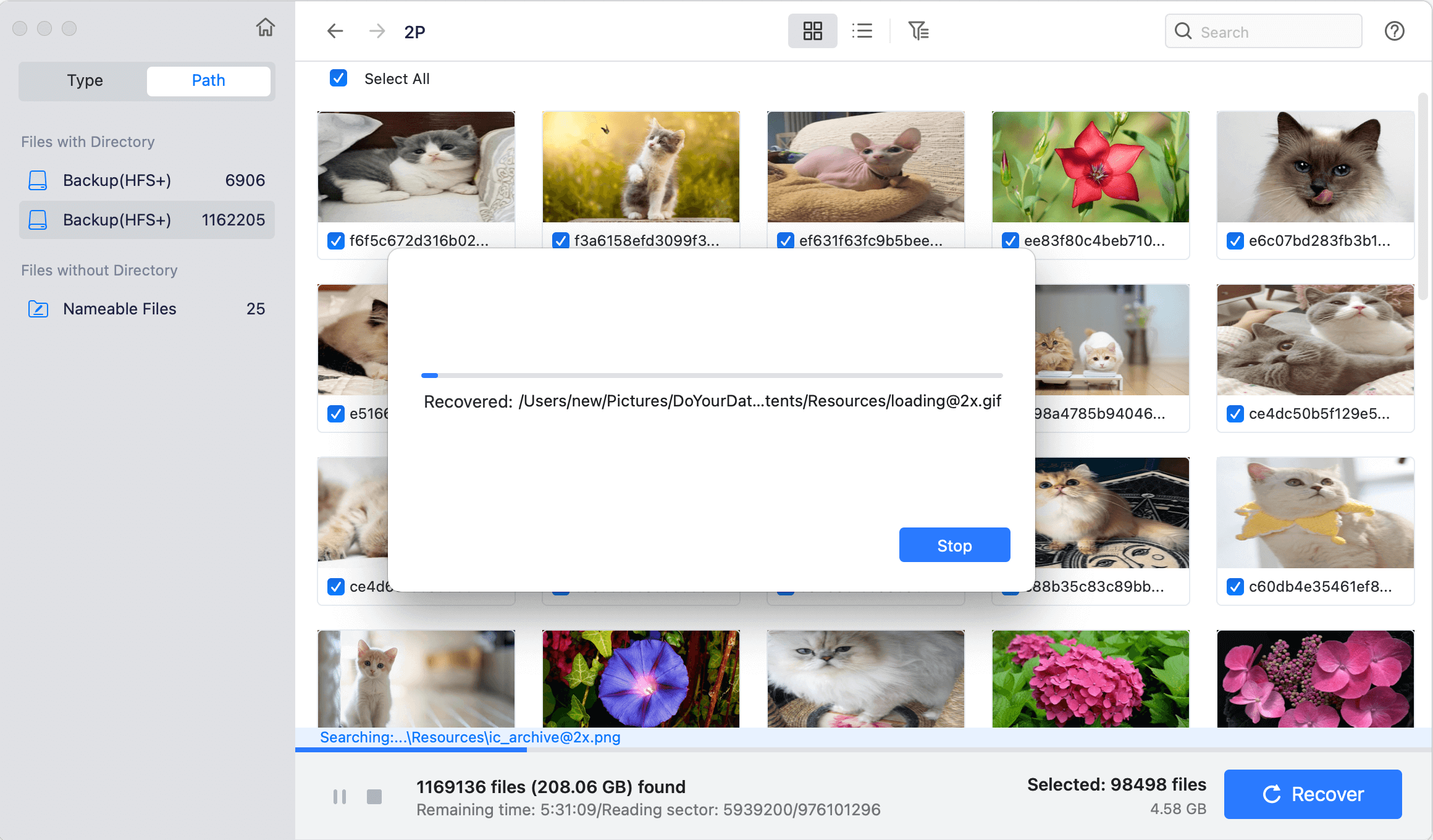Uncheck the f6f5c672d316b02 image checkbox
The image size is (1433, 840).
click(336, 241)
